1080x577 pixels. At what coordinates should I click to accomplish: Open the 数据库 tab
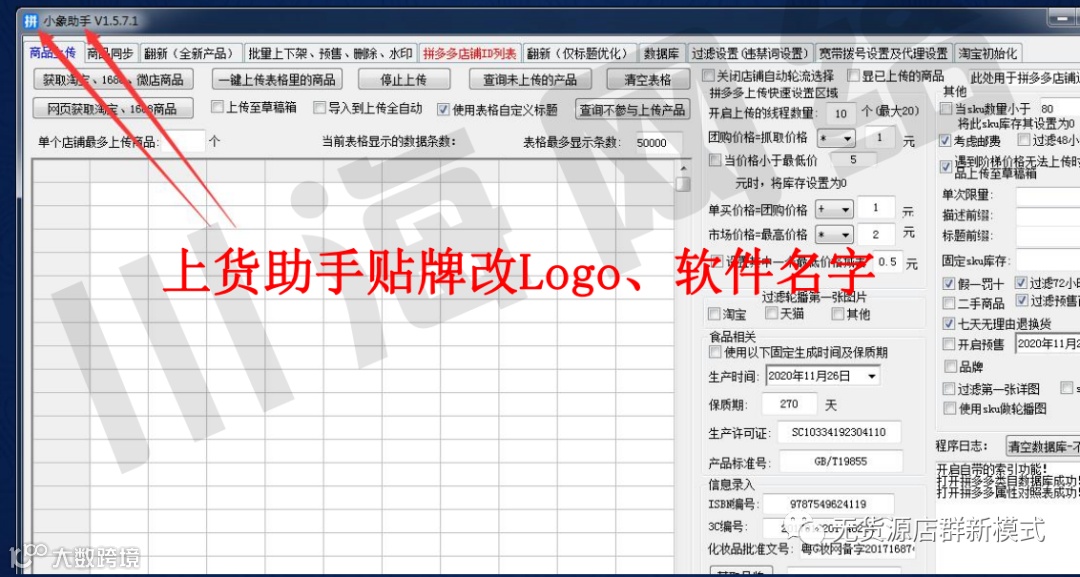pos(661,54)
